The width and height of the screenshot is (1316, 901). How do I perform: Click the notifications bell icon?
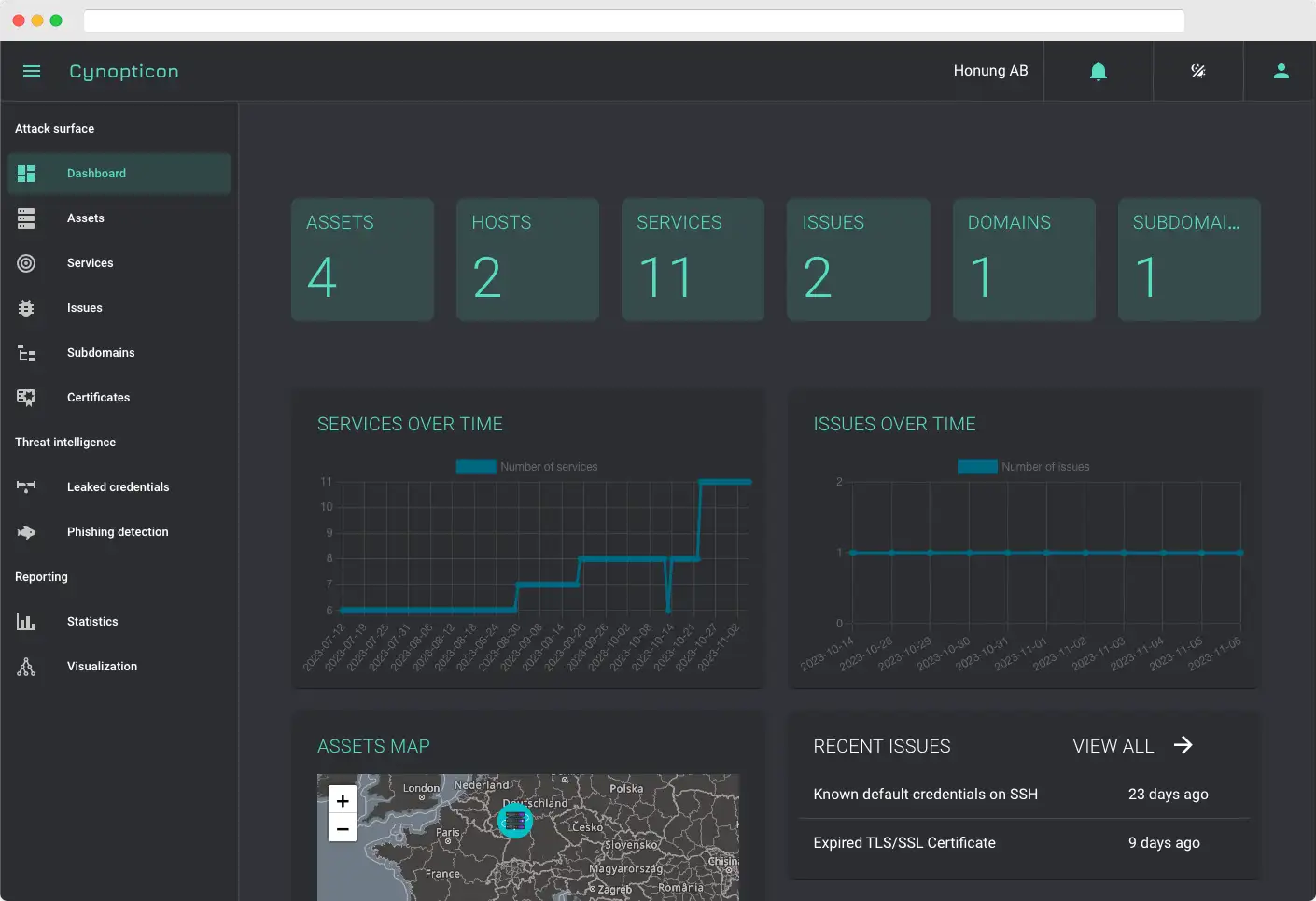1099,71
